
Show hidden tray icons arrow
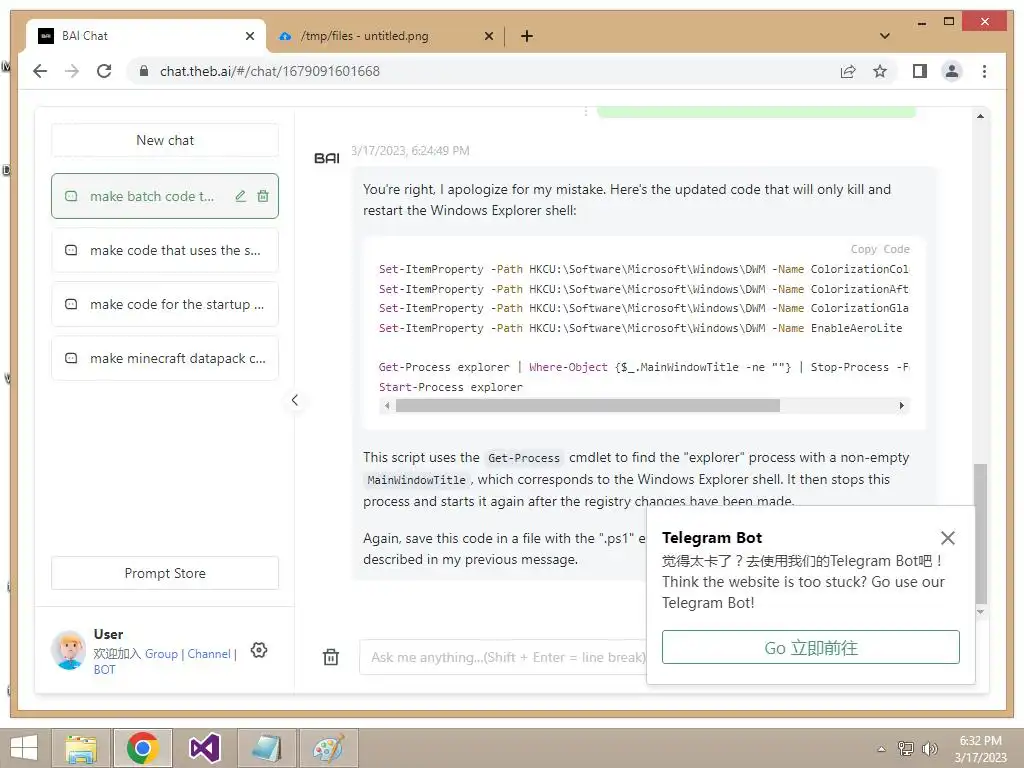tap(882, 749)
